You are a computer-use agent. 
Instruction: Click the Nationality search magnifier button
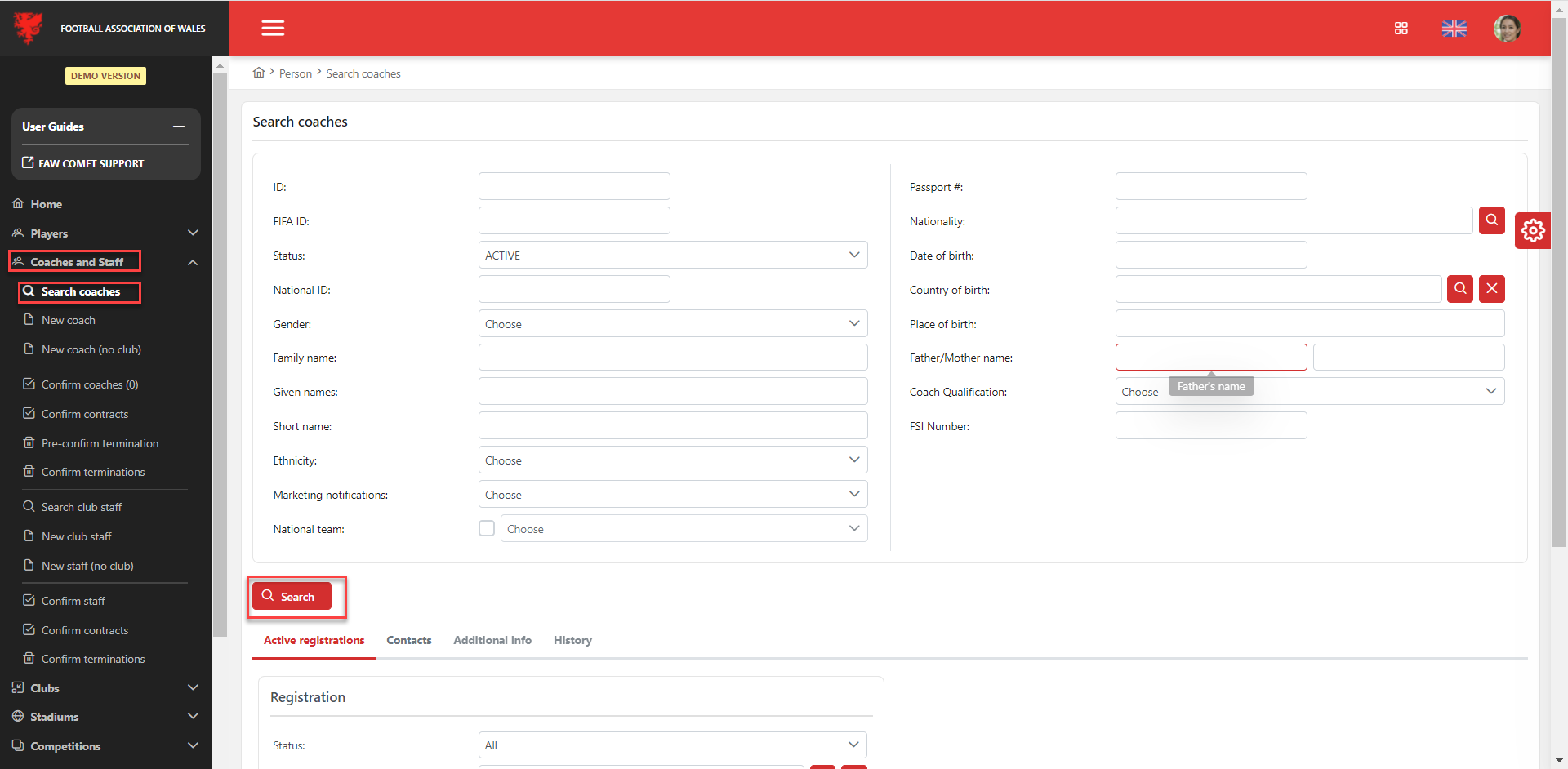click(x=1491, y=220)
